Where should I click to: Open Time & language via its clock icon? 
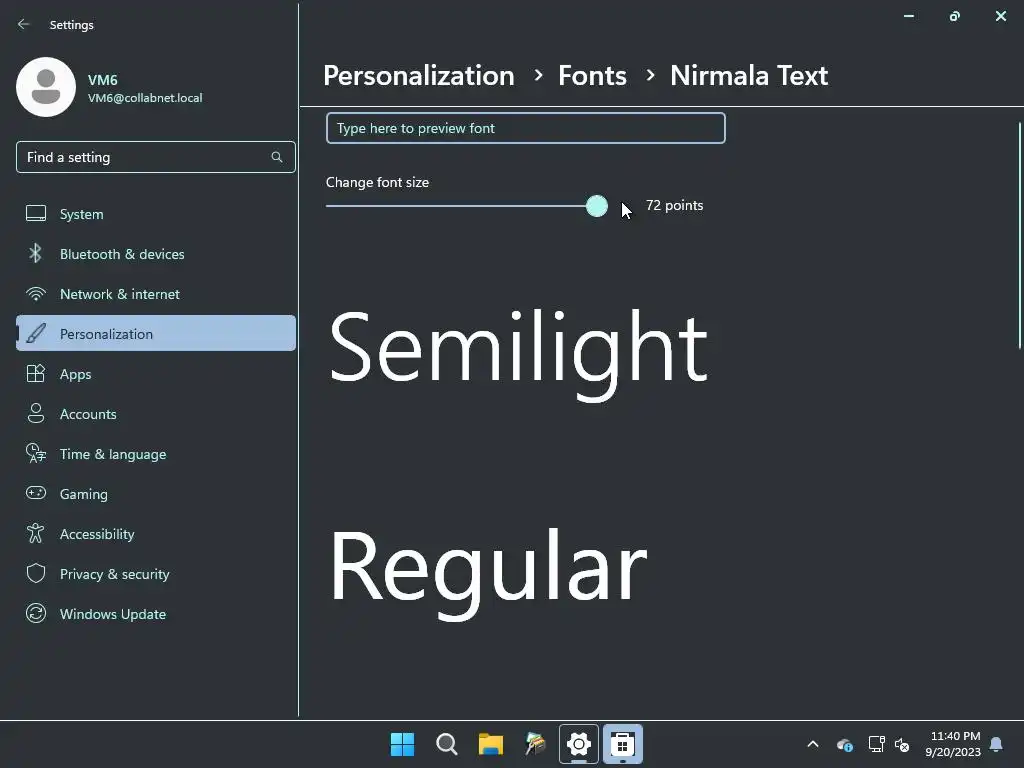(36, 453)
